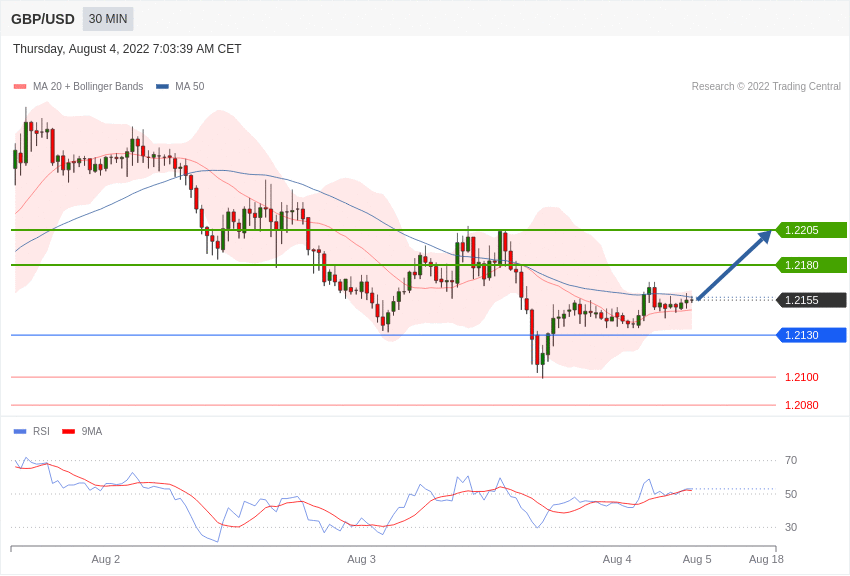Image resolution: width=850 pixels, height=576 pixels.
Task: Click the 'RSI' legend label
Action: [x=41, y=431]
